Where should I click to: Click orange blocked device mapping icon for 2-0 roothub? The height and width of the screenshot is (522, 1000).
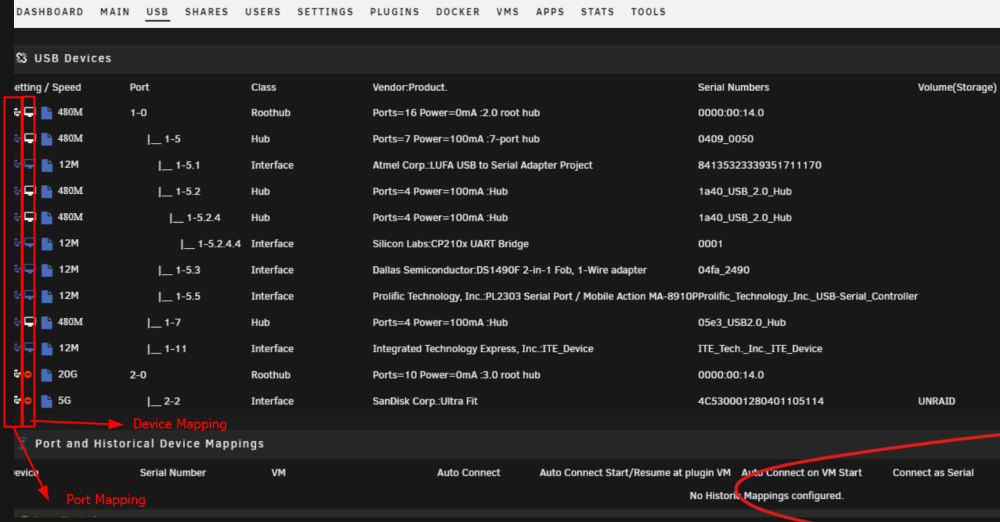pos(28,375)
